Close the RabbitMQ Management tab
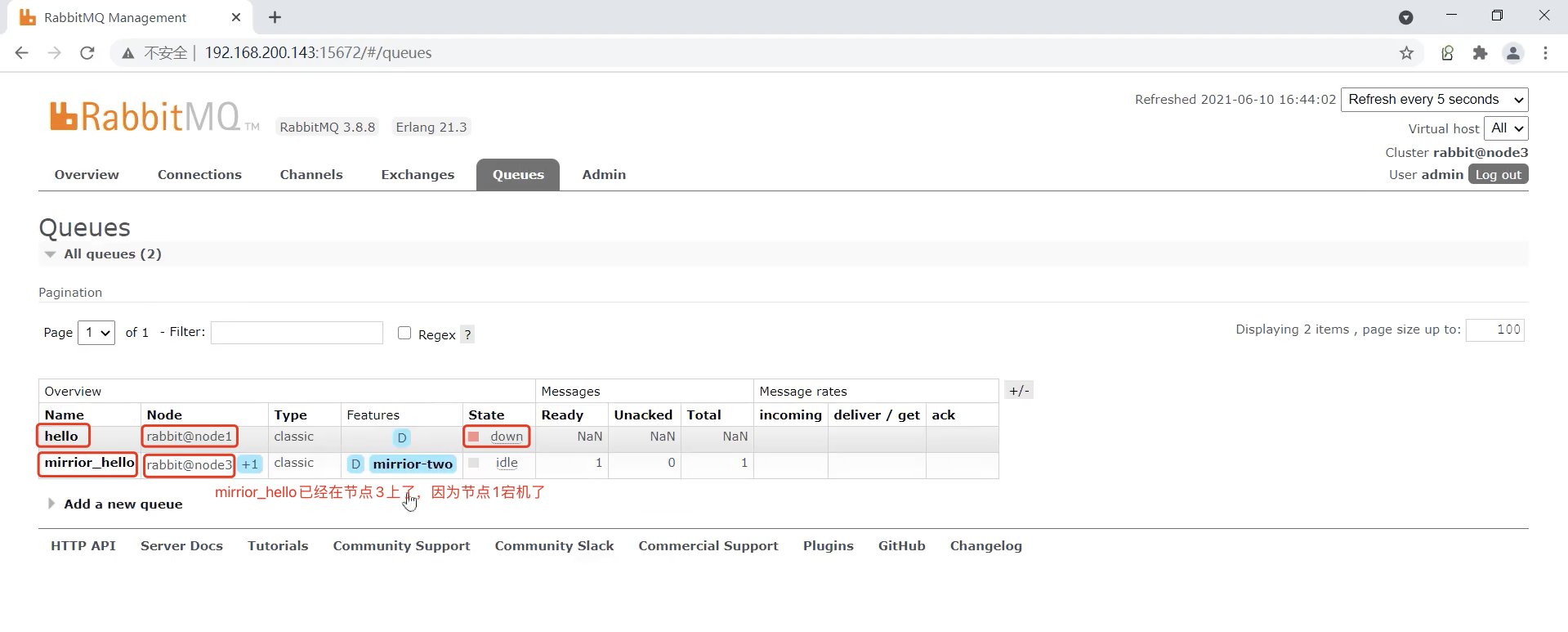This screenshot has width=1568, height=632. tap(236, 17)
